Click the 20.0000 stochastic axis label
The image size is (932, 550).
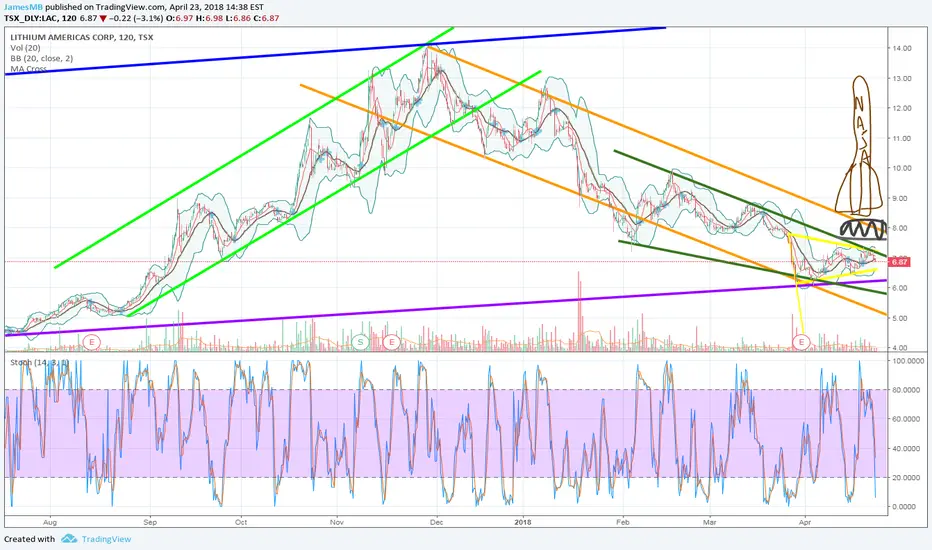905,478
